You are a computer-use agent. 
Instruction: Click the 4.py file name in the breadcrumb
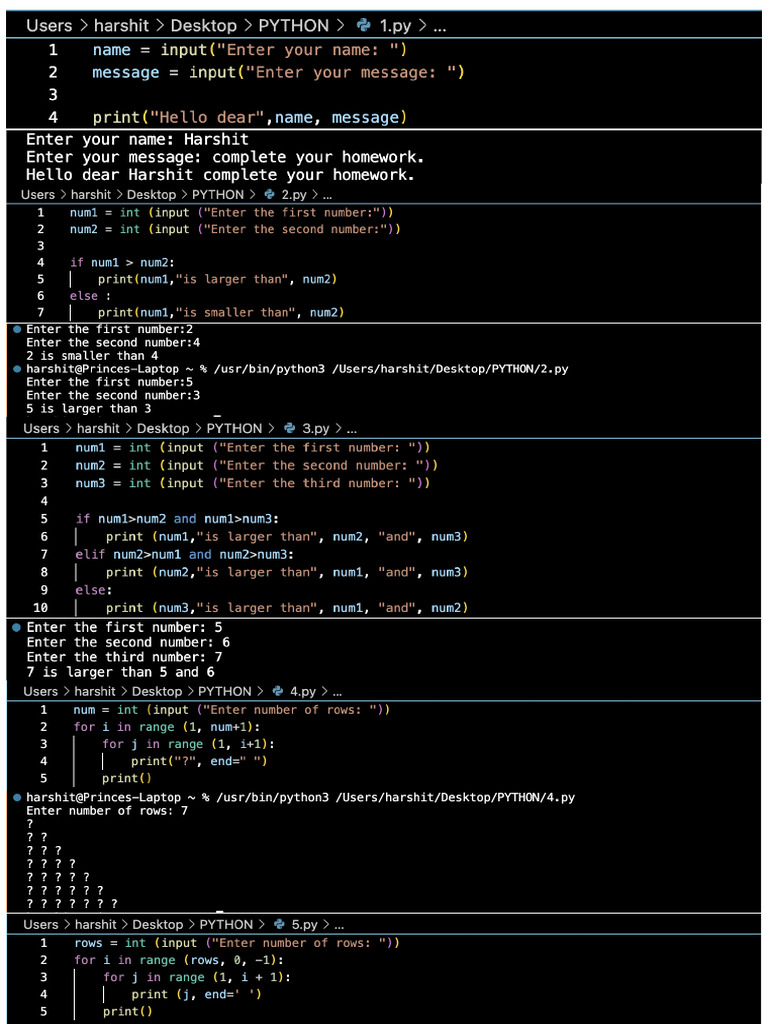(303, 692)
